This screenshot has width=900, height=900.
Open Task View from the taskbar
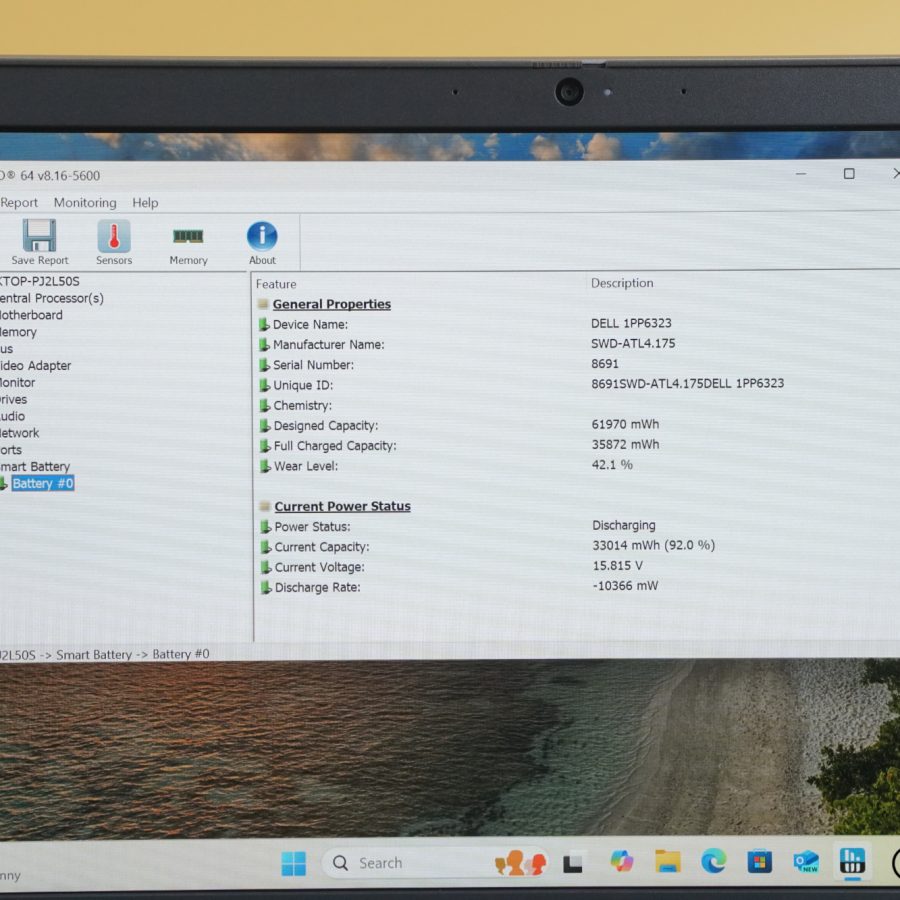pos(573,863)
